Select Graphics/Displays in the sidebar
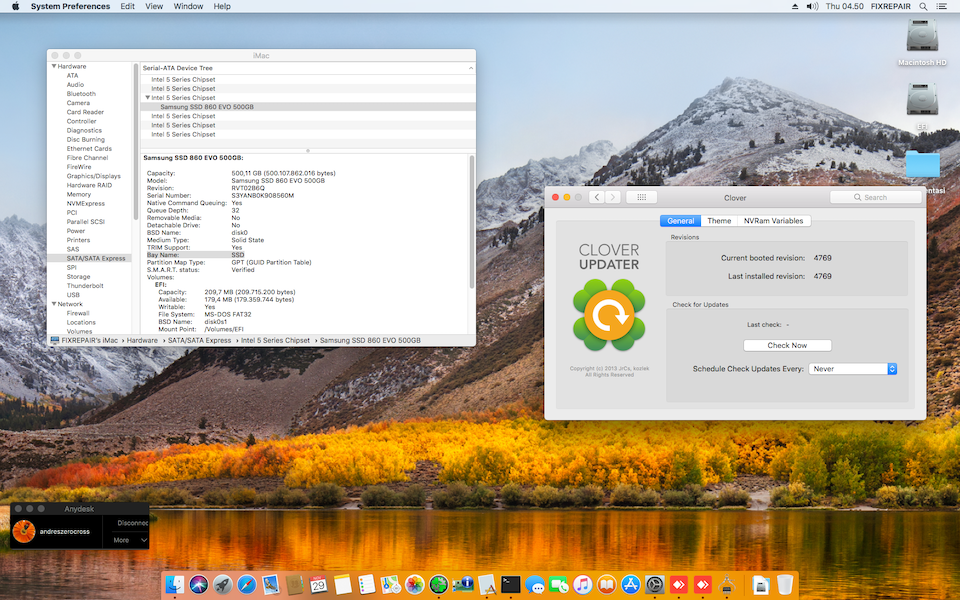This screenshot has height=600, width=960. tap(94, 176)
